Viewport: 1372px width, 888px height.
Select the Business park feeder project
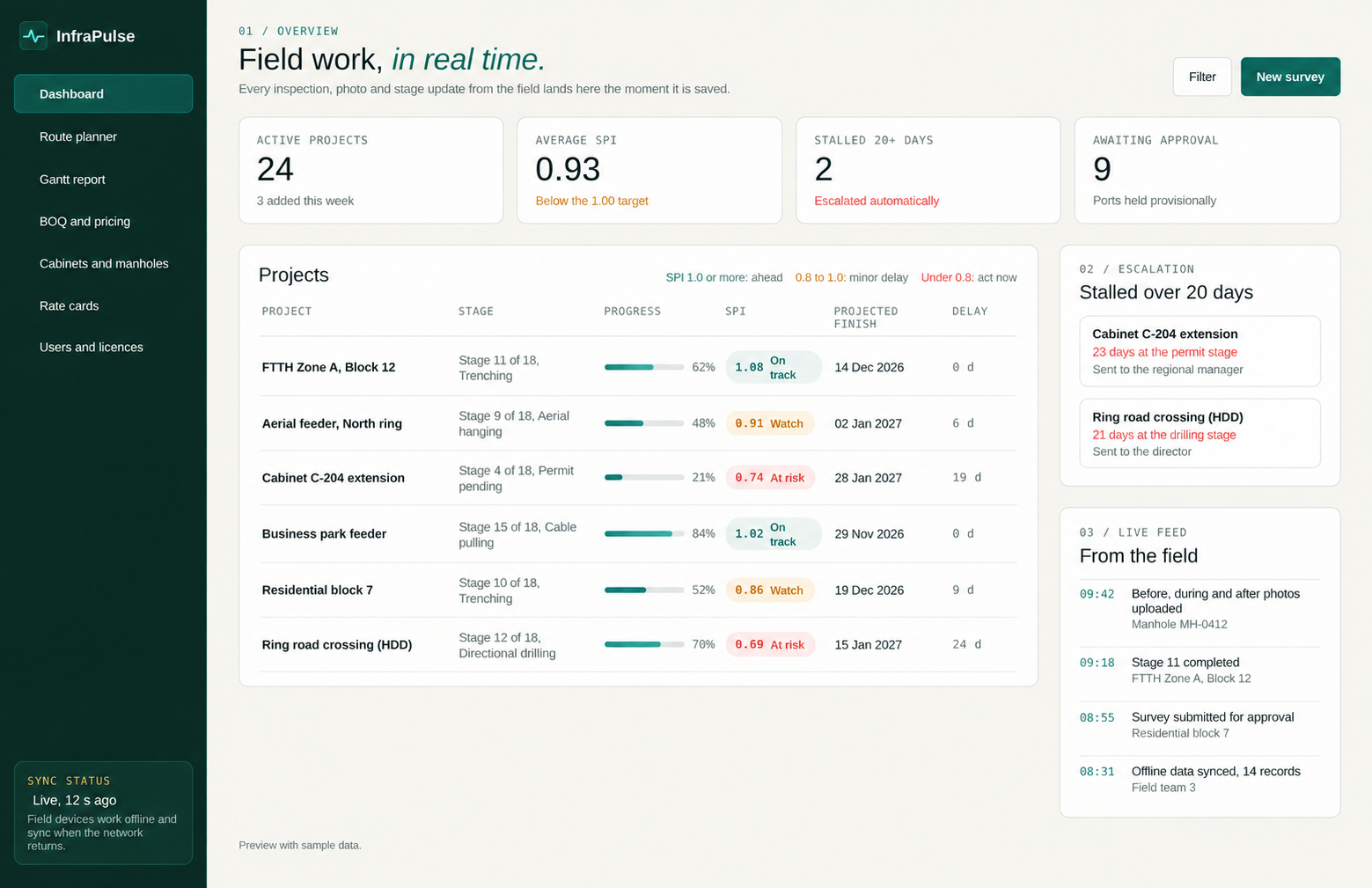tap(639, 534)
